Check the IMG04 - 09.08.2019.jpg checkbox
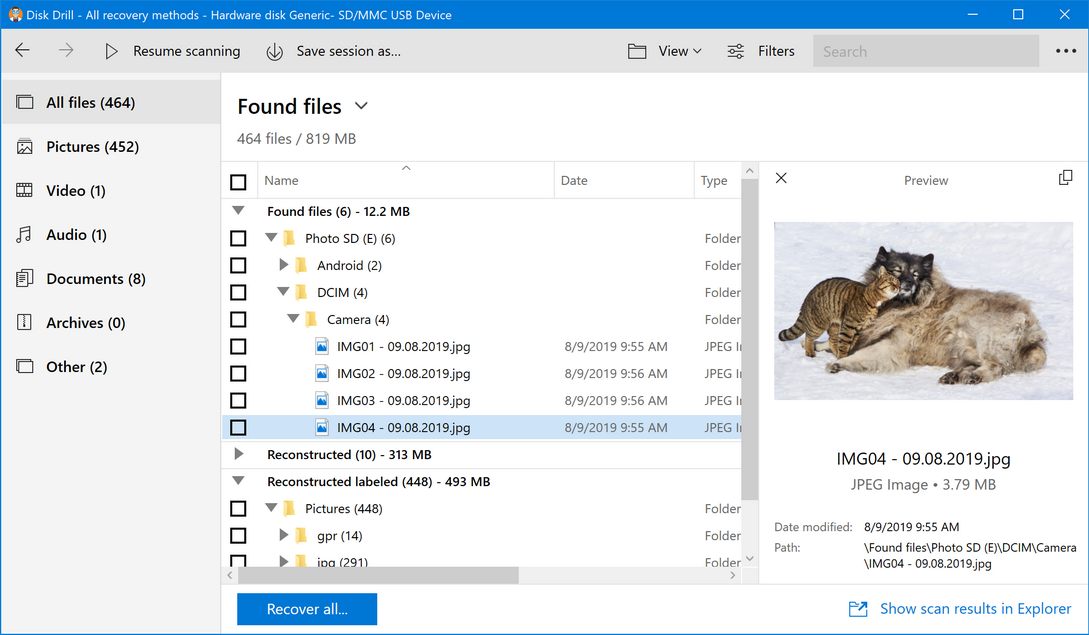Image resolution: width=1089 pixels, height=635 pixels. [238, 427]
